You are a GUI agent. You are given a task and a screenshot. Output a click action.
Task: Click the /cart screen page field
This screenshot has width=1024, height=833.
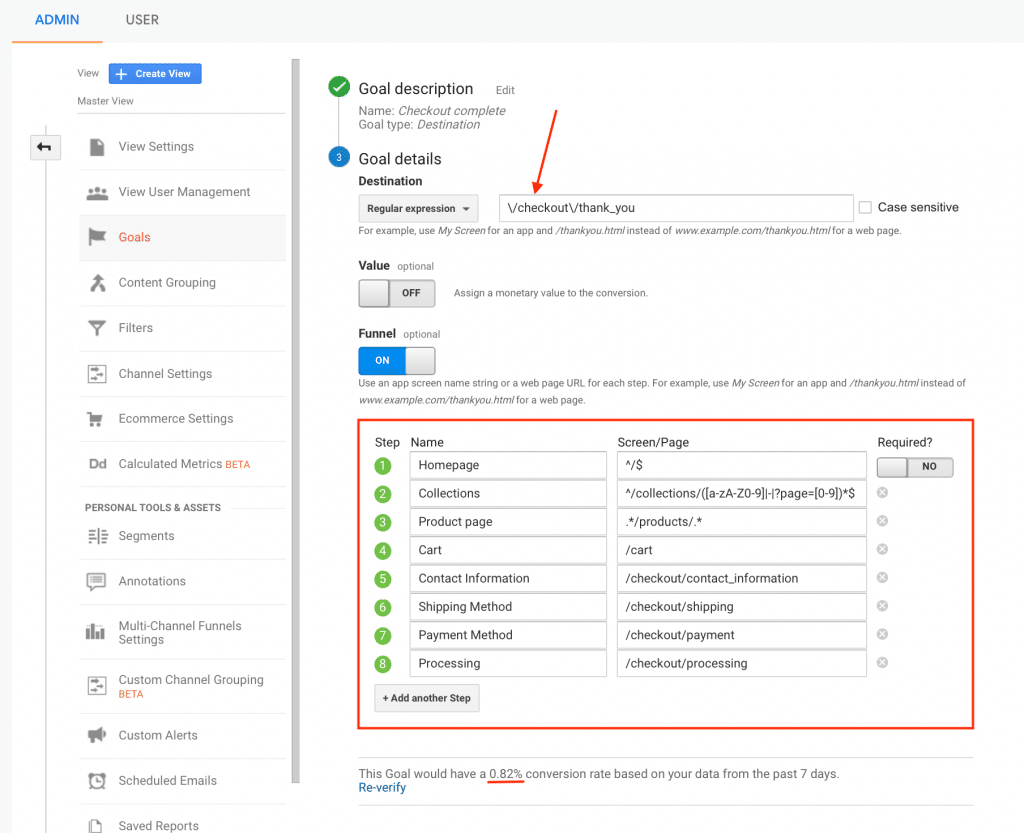(x=741, y=550)
